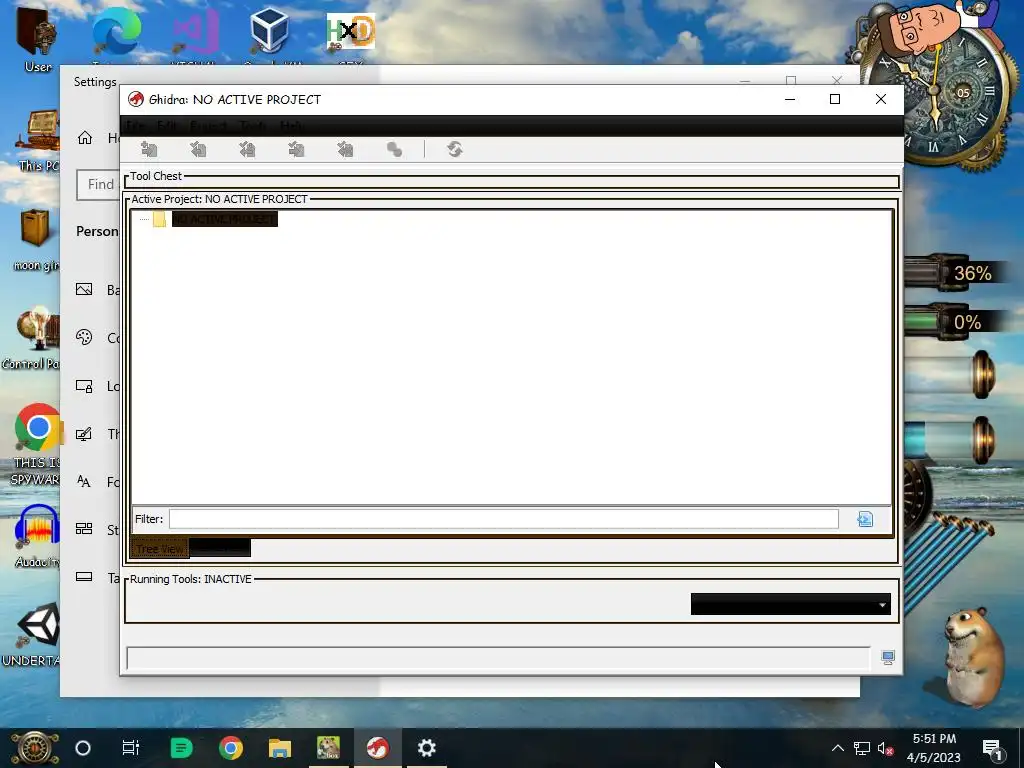Select the Lock screen icon in Settings
Viewport: 1024px width, 768px height.
(84, 386)
